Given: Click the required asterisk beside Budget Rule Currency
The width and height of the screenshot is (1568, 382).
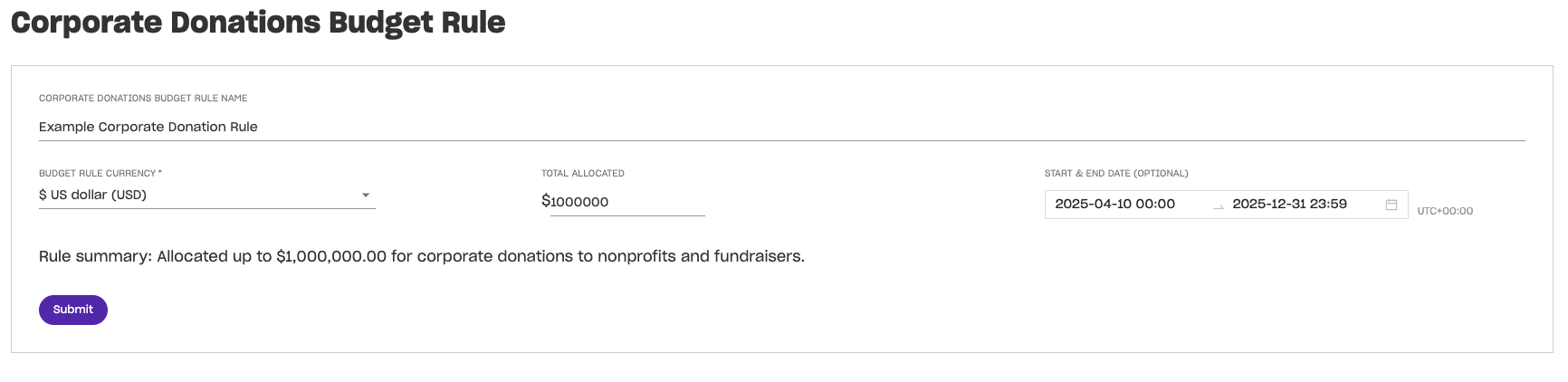Looking at the screenshot, I should click(160, 172).
